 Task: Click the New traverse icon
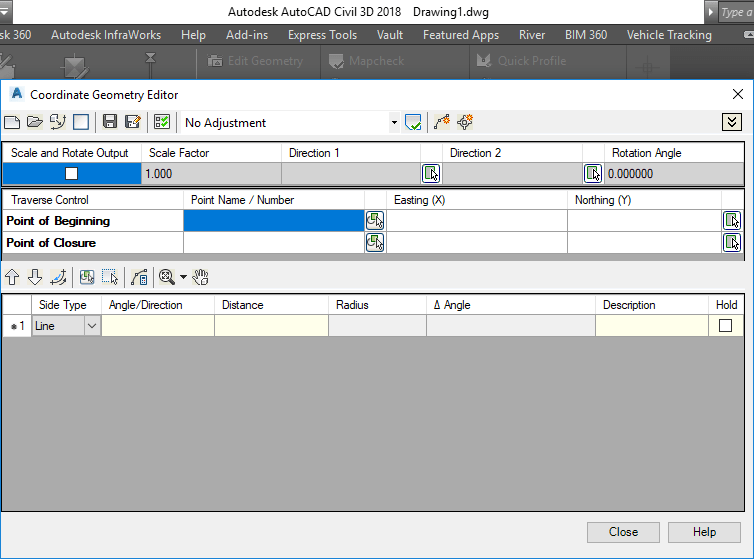pyautogui.click(x=12, y=123)
